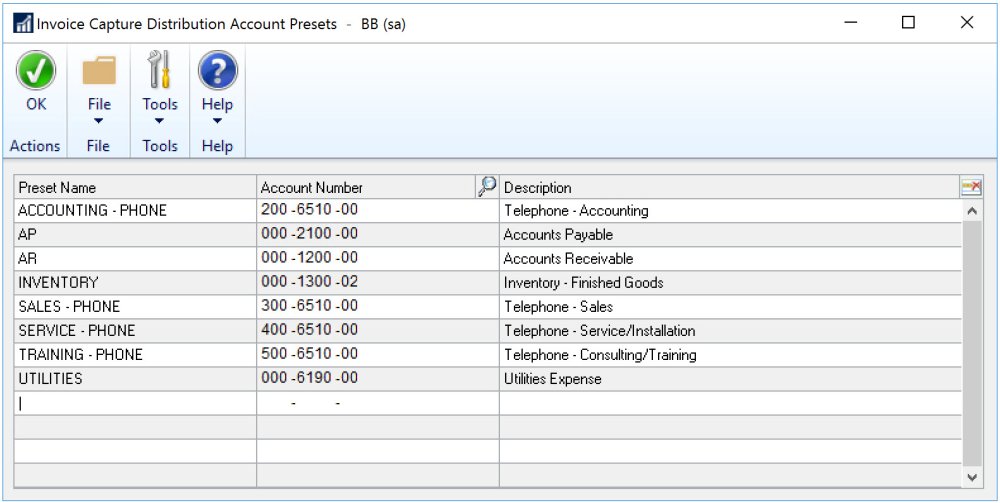Click the Description column header
This screenshot has width=1000, height=503.
pos(730,187)
